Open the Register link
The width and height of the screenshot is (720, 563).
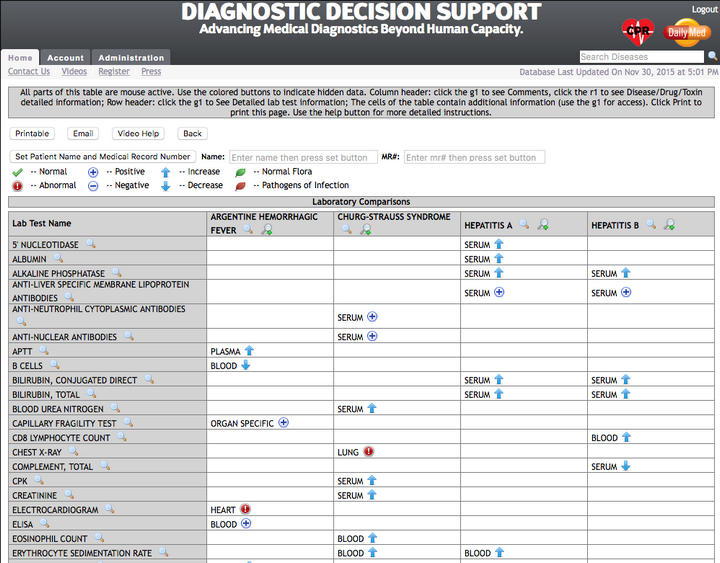[114, 71]
